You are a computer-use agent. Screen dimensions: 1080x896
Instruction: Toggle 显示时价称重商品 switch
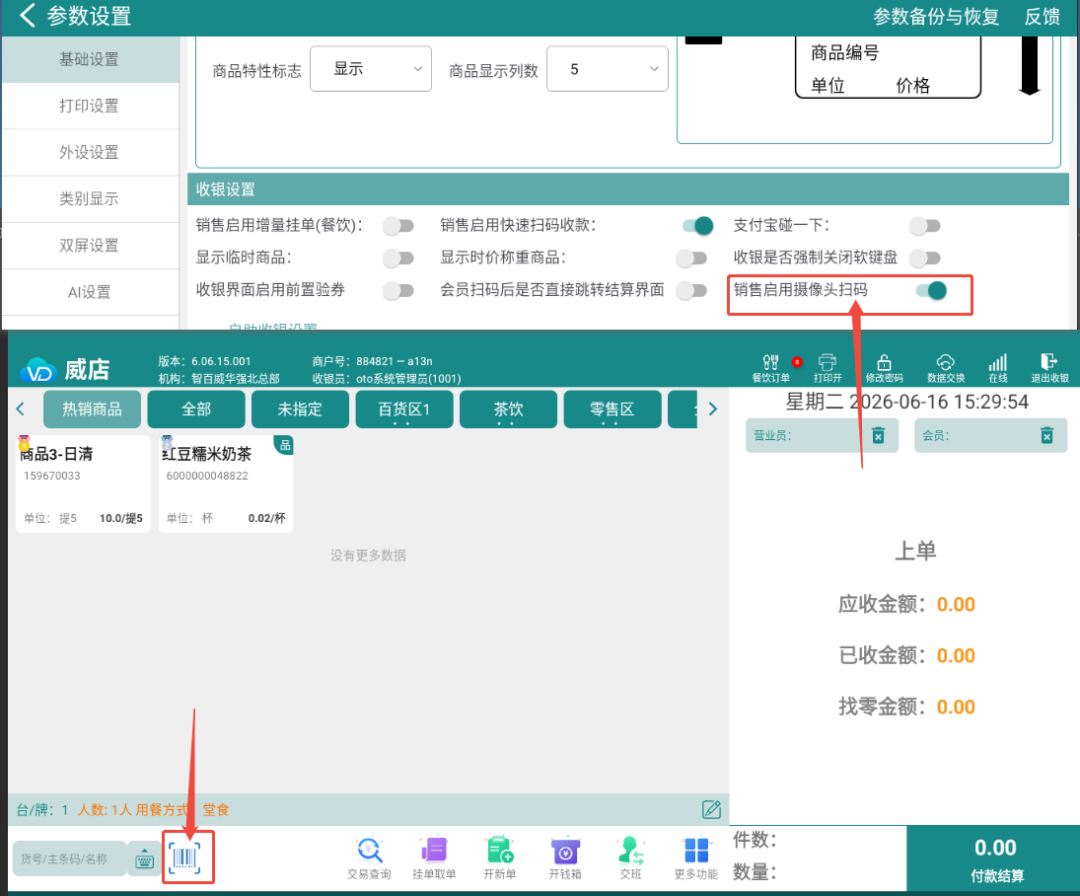(x=692, y=258)
